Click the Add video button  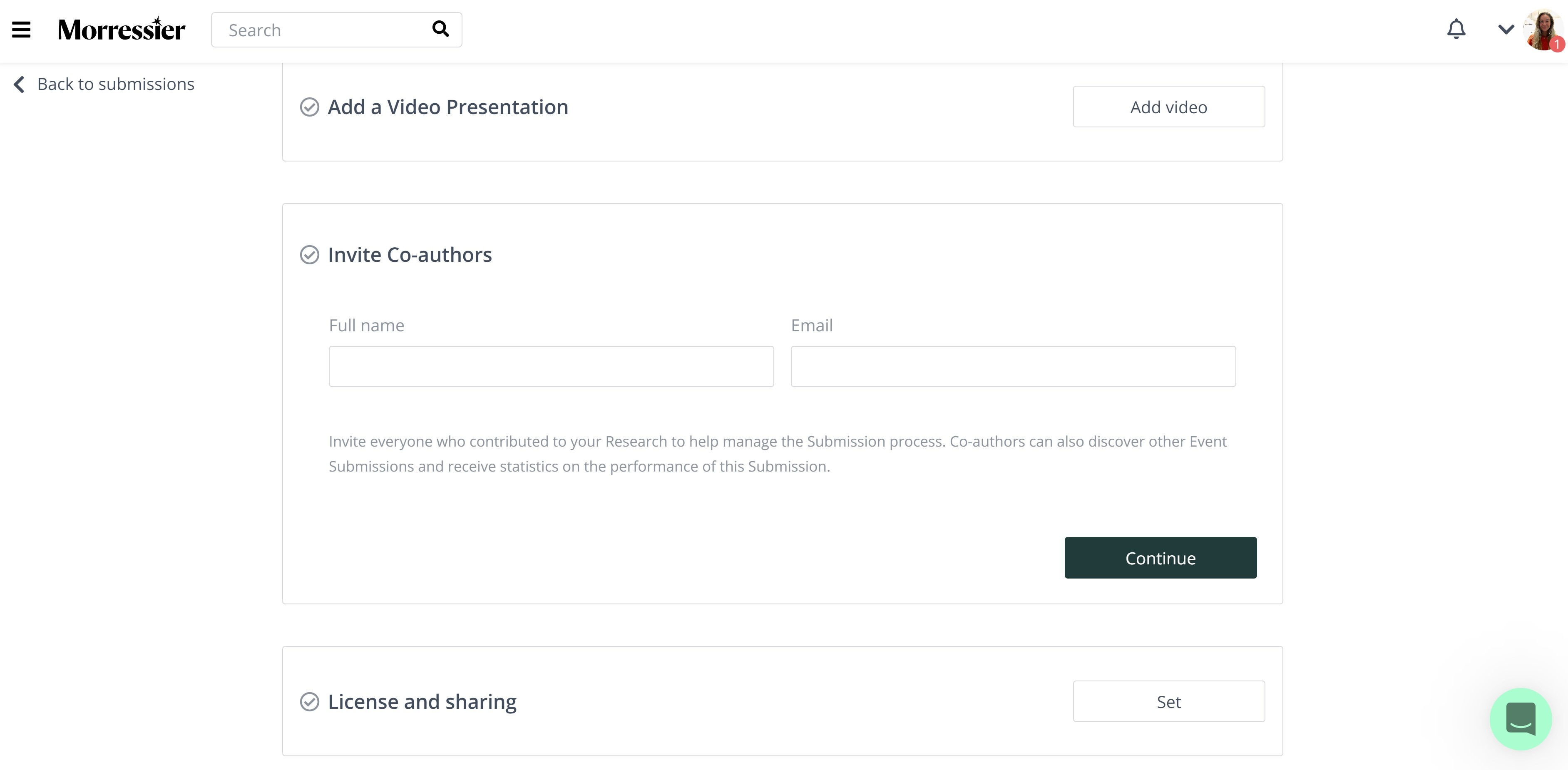tap(1169, 107)
